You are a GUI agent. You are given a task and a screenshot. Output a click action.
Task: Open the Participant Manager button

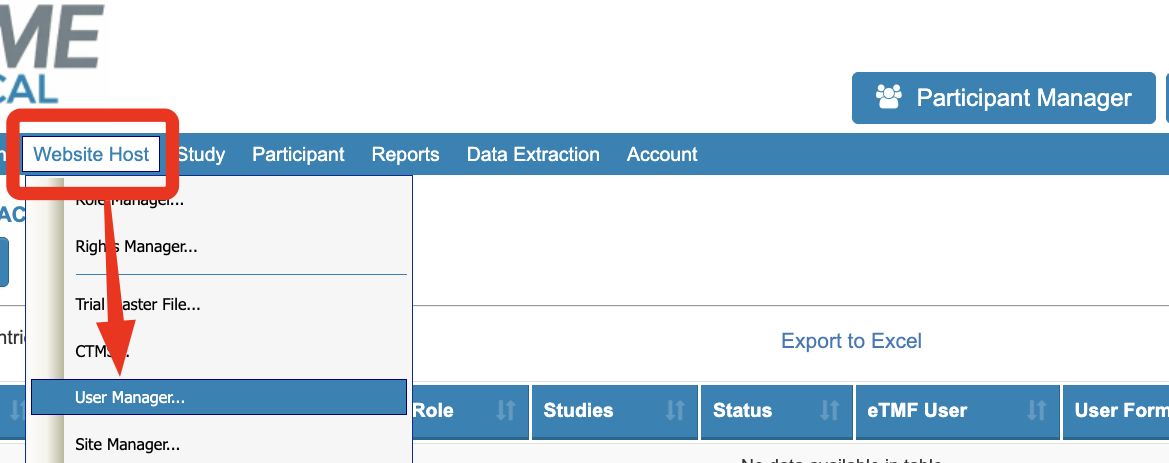1003,98
